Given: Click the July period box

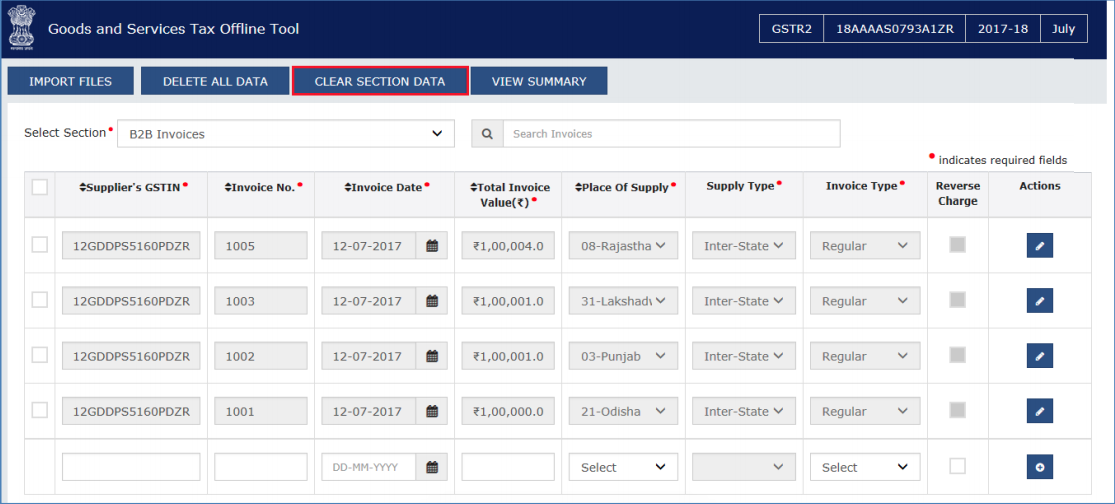Looking at the screenshot, I should click(x=1064, y=29).
